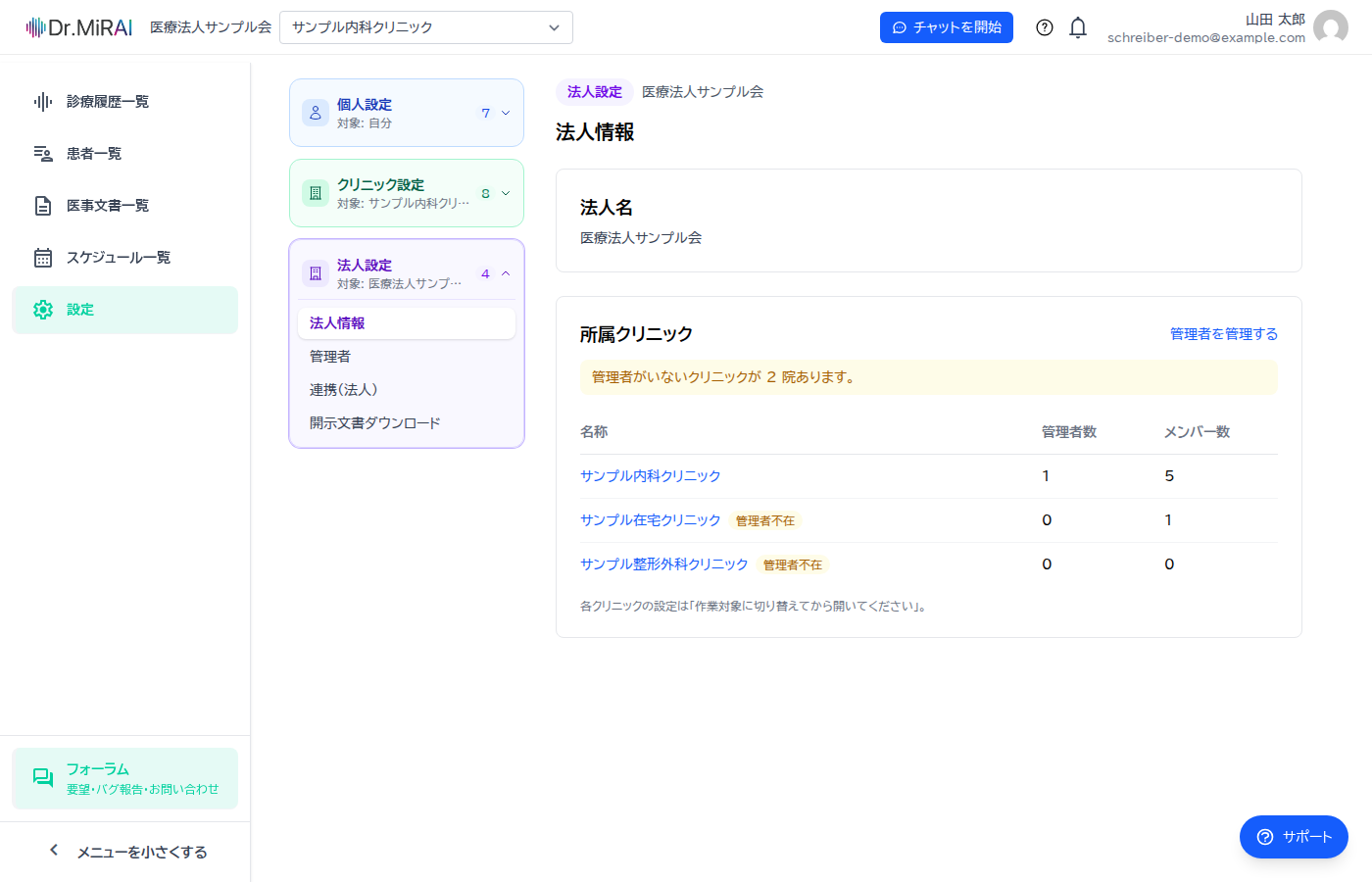Click the count 7 on 個人設定 card
Viewport: 1372px width, 882px height.
click(485, 113)
